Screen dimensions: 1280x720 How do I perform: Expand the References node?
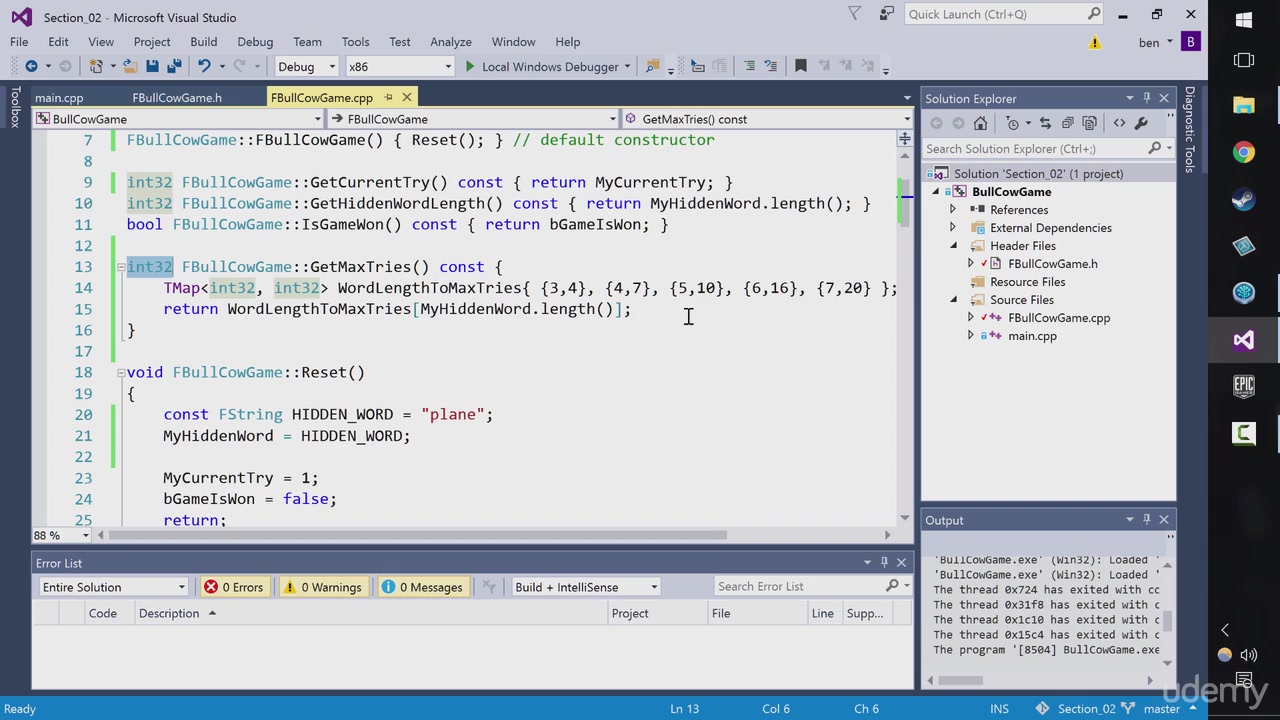pyautogui.click(x=953, y=210)
